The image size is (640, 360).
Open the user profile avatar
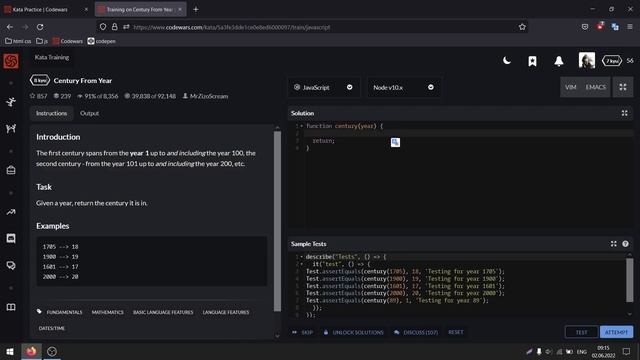(587, 60)
